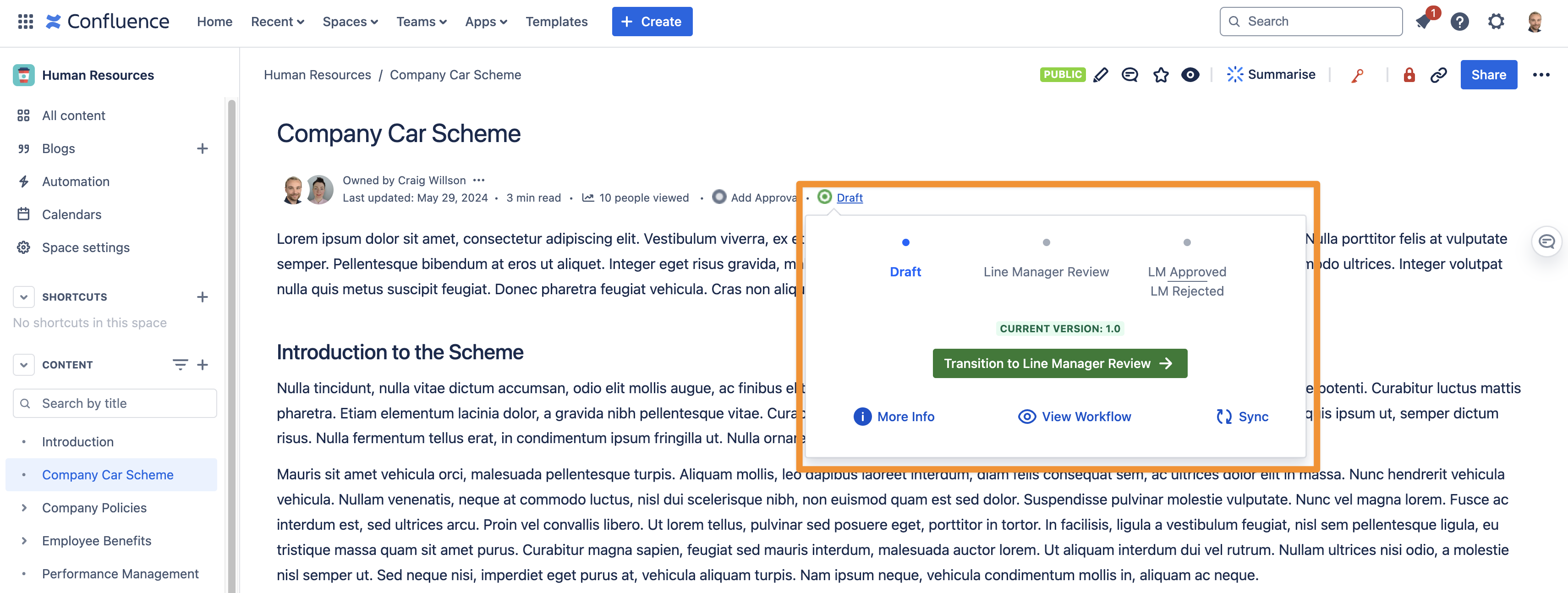Open the Home nav item
Viewport: 1568px width, 593px height.
[x=214, y=22]
